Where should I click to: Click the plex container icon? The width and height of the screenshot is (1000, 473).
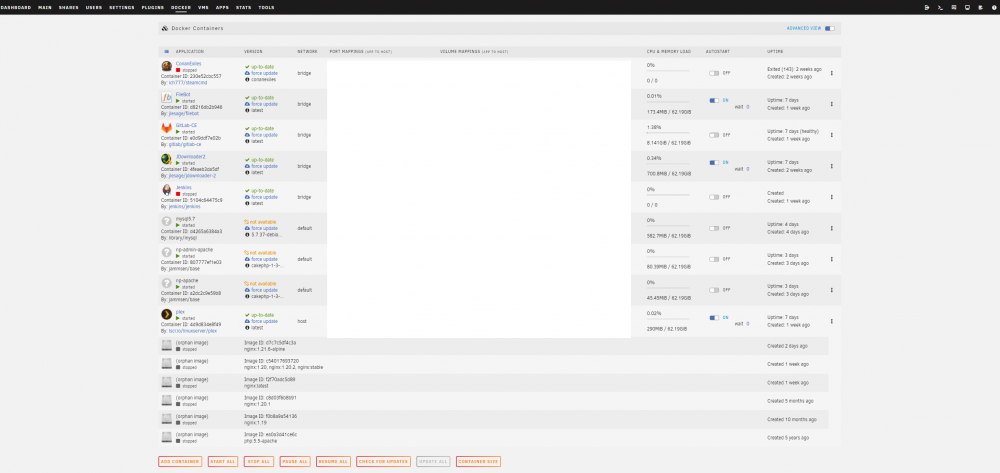[x=166, y=314]
